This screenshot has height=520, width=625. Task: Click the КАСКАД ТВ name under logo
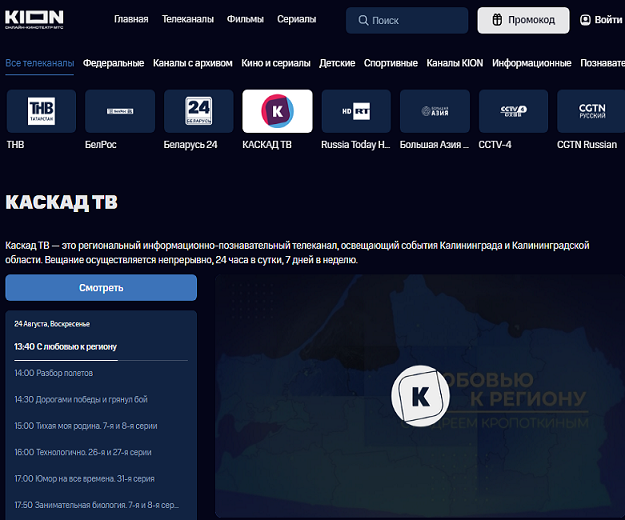267,145
